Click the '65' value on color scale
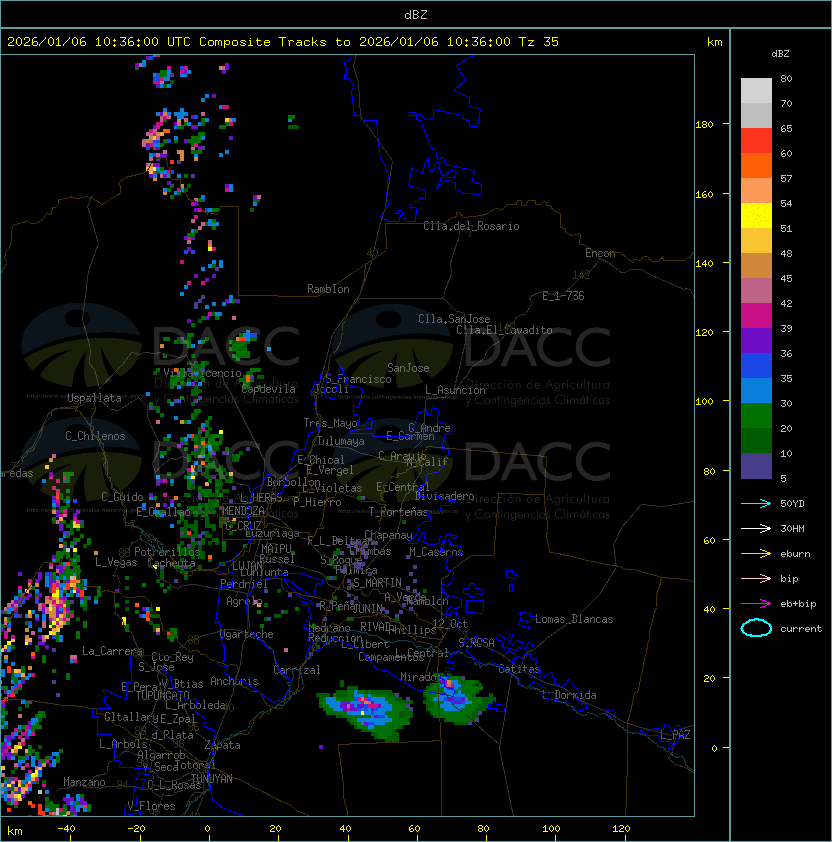 (x=786, y=128)
